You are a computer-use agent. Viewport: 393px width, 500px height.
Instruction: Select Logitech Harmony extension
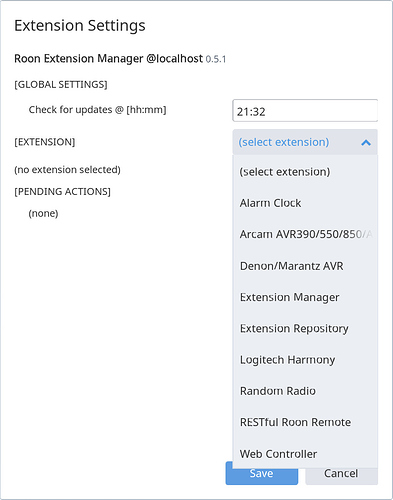tap(305, 360)
